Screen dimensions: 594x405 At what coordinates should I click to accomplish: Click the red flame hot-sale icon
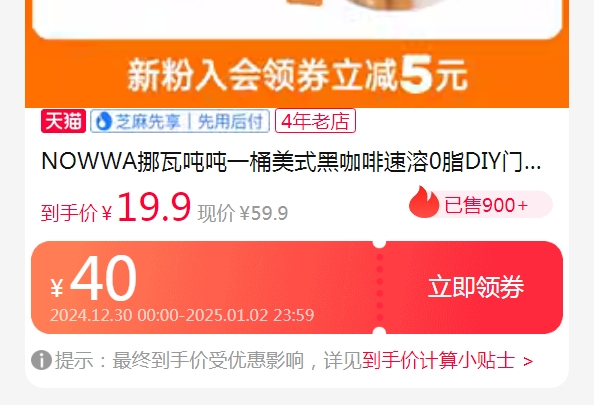424,202
